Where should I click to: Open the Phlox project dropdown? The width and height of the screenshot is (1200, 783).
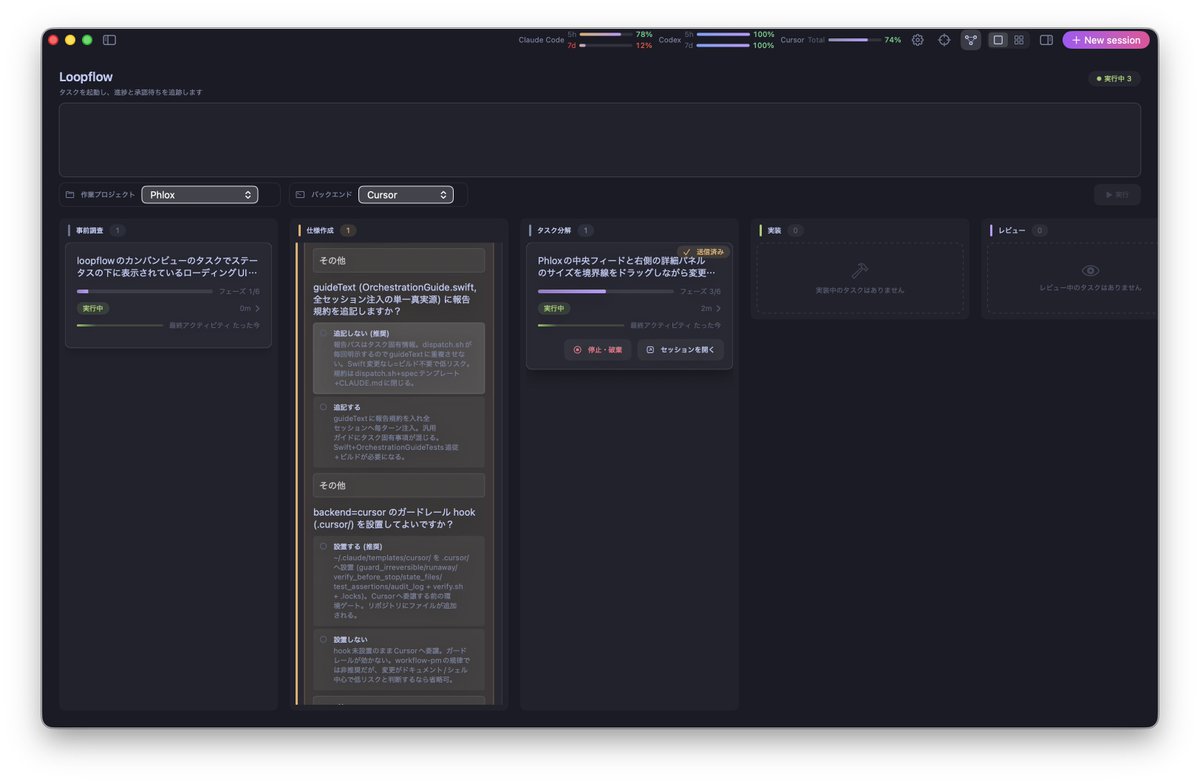(x=200, y=195)
